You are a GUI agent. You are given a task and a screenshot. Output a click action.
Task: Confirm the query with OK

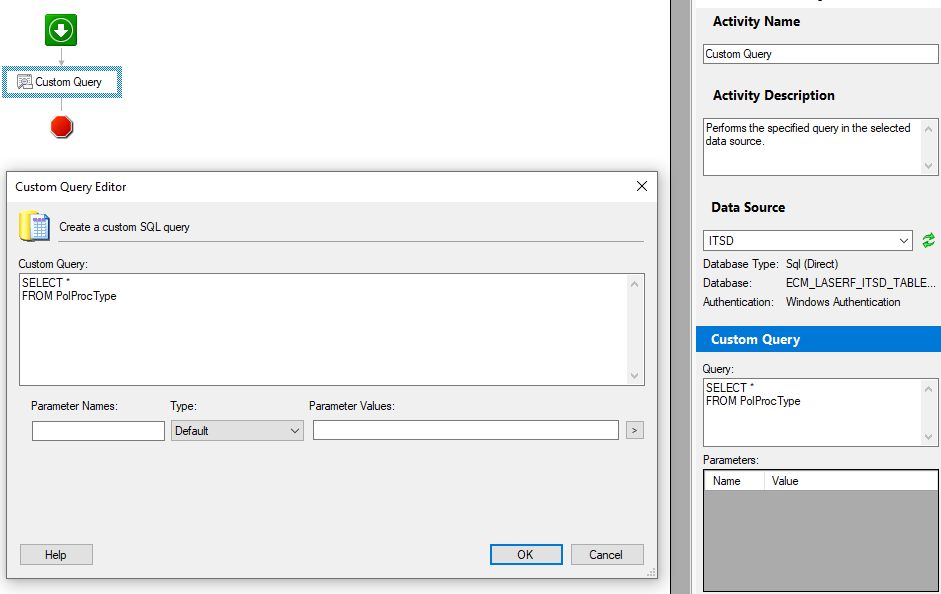526,554
